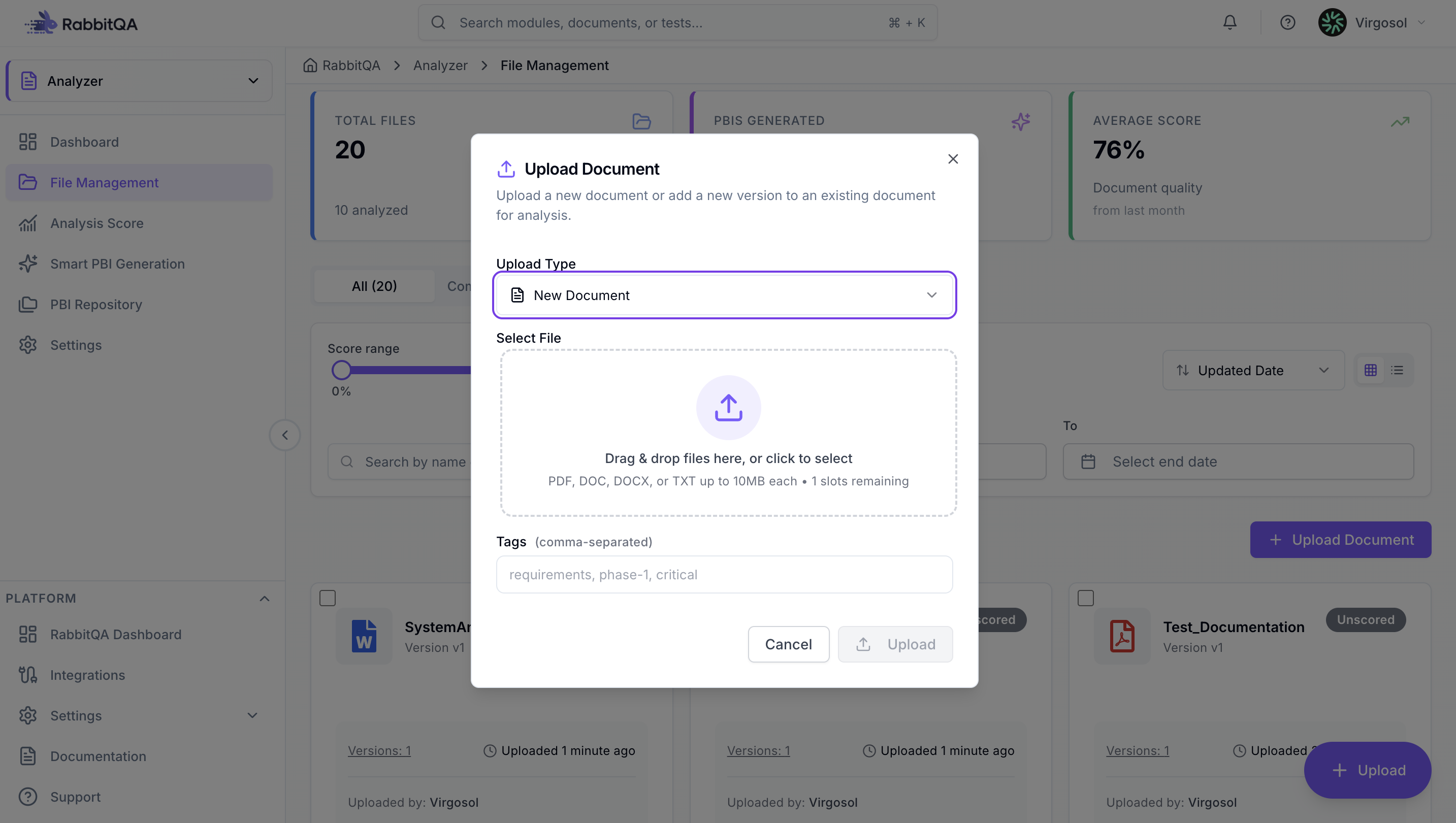
Task: Click the top search modules field
Action: tap(677, 23)
